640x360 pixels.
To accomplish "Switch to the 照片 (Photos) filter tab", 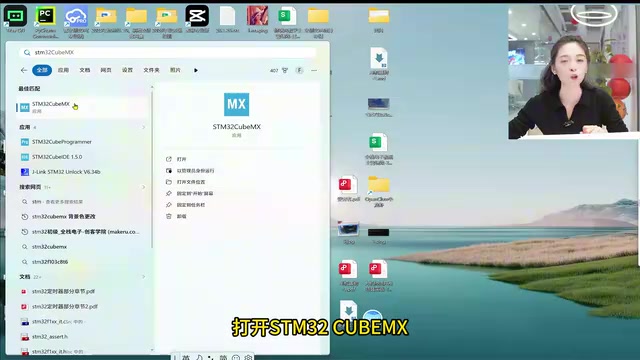I will click(175, 70).
